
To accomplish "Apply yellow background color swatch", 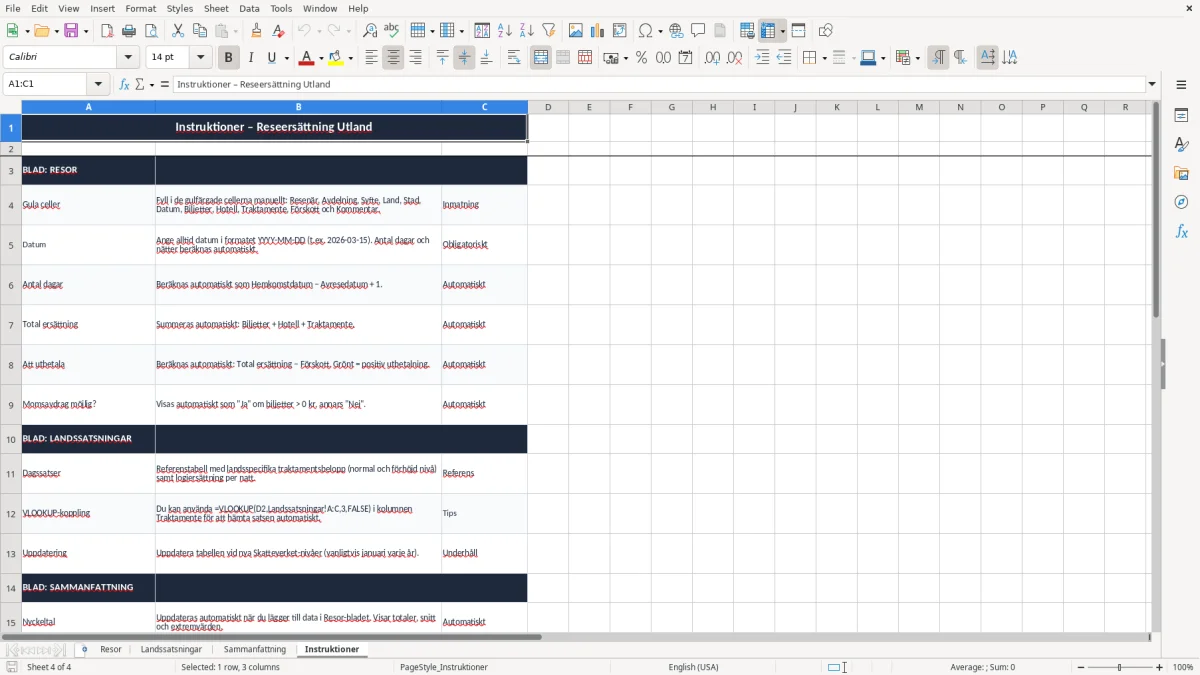I will (x=337, y=58).
